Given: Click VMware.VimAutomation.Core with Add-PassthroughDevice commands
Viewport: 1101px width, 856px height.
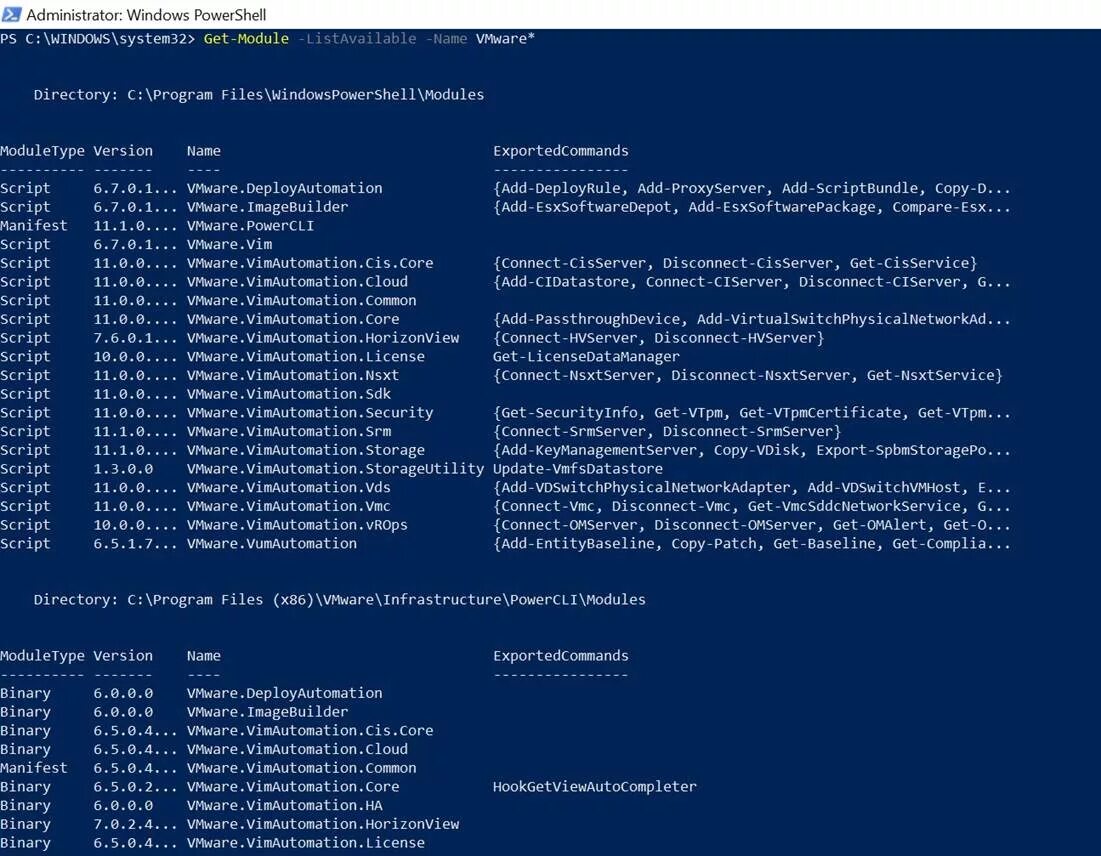Looking at the screenshot, I should [293, 320].
